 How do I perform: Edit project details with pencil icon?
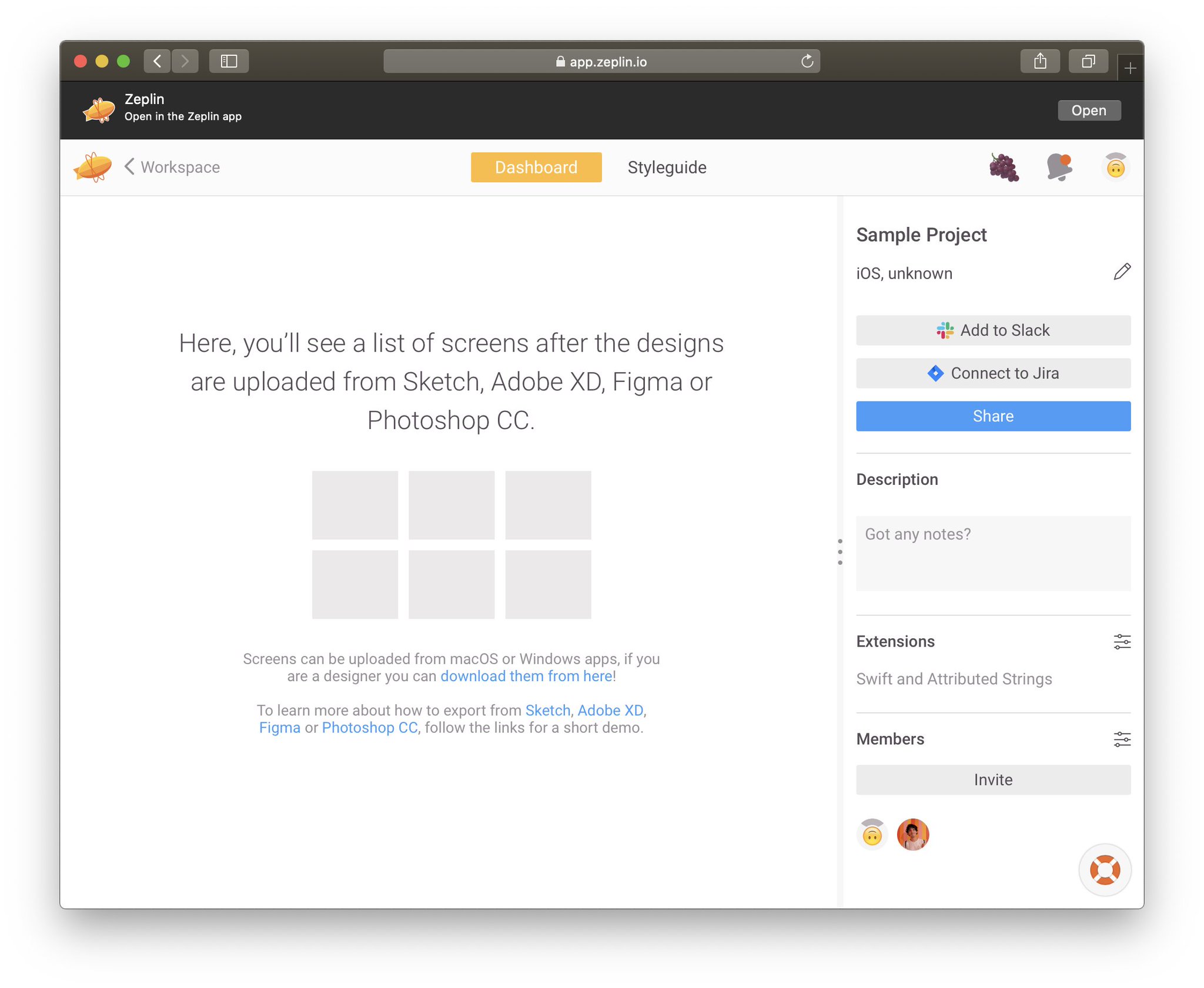1122,272
